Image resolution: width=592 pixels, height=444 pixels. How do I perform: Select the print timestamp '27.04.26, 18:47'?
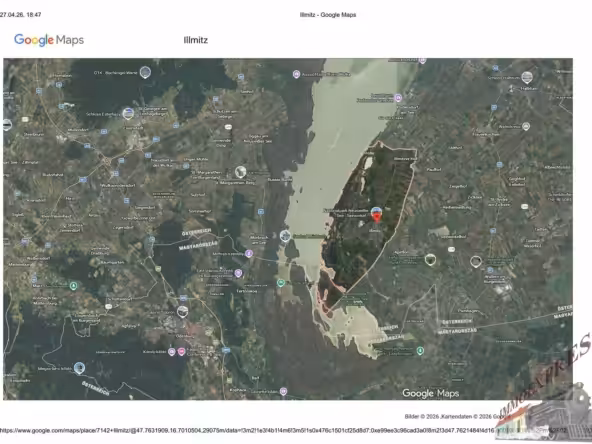pos(20,15)
